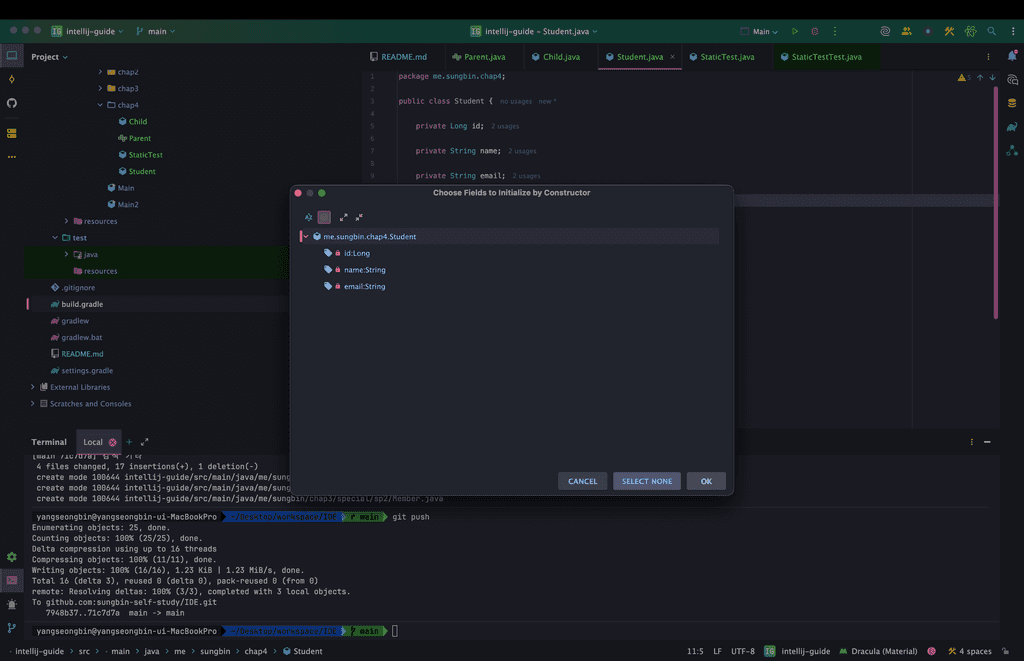Viewport: 1024px width, 661px height.
Task: Select the email:String field
Action: click(364, 286)
